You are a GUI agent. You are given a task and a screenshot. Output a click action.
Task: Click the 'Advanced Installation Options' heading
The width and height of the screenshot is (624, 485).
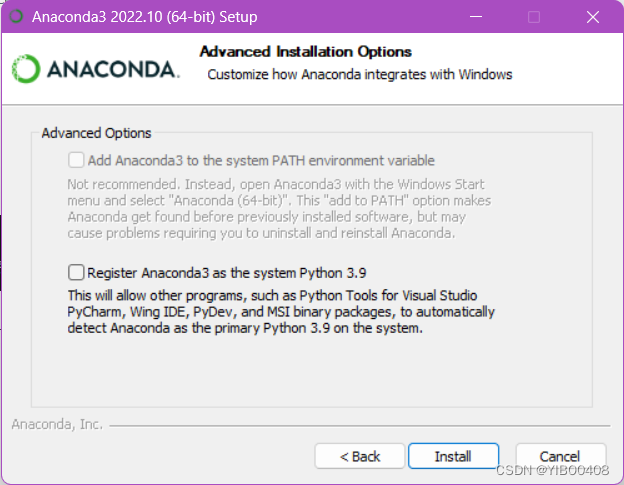306,51
